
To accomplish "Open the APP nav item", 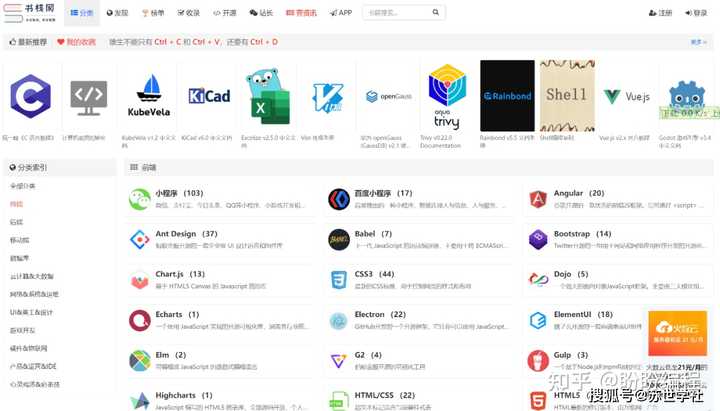I will pyautogui.click(x=341, y=13).
